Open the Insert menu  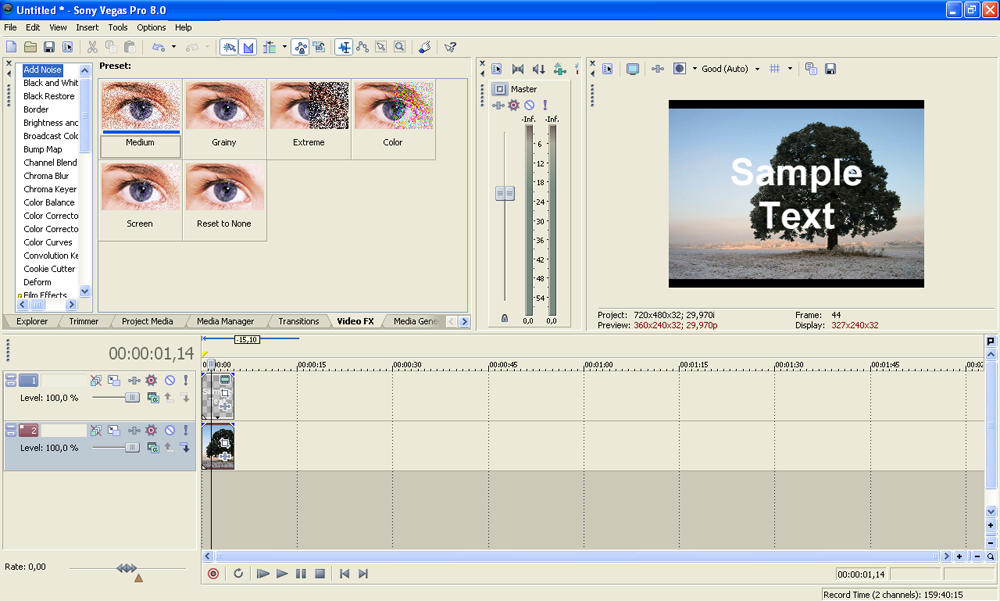click(87, 27)
